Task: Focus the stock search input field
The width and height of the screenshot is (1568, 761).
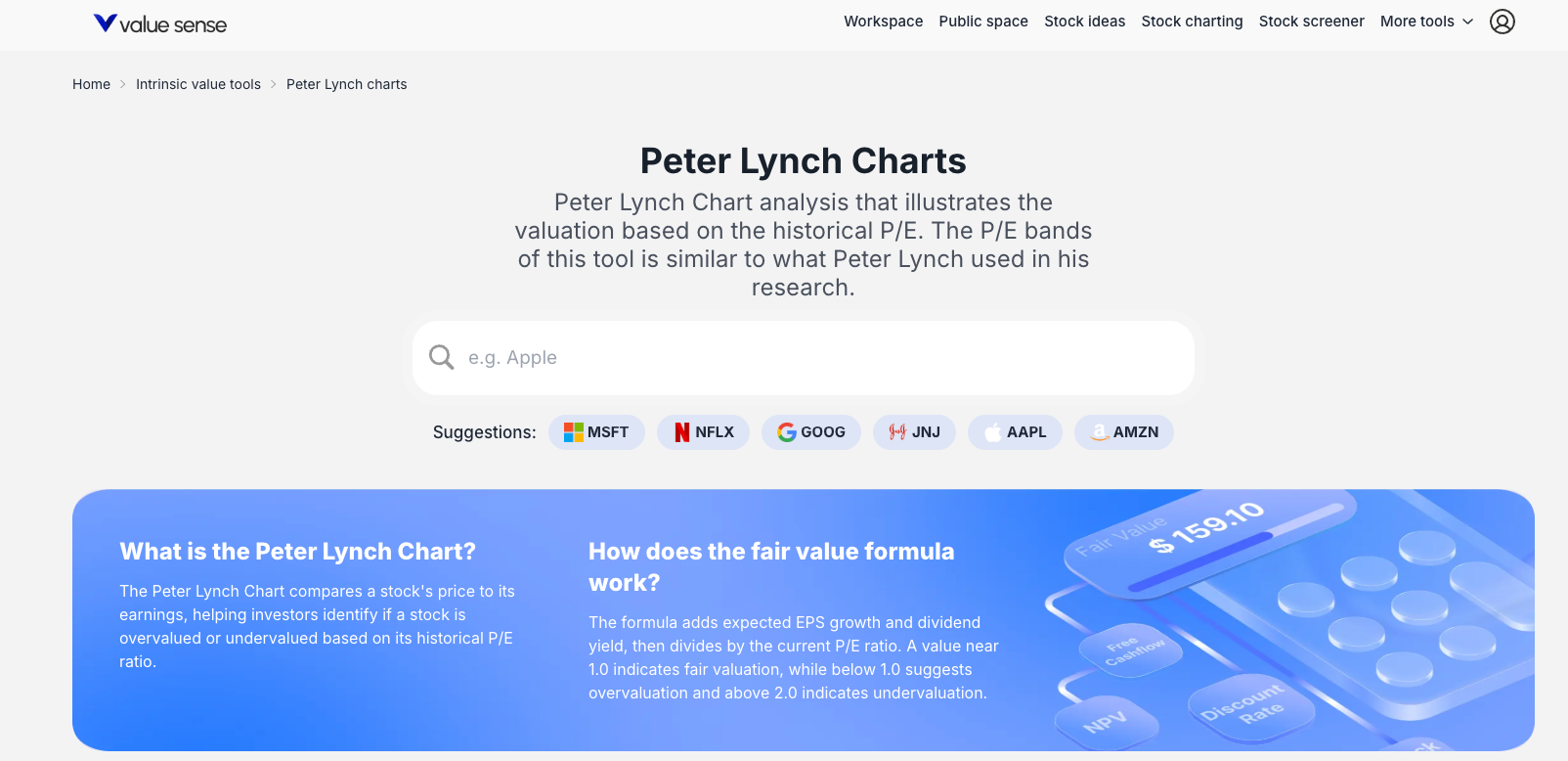Action: point(804,358)
